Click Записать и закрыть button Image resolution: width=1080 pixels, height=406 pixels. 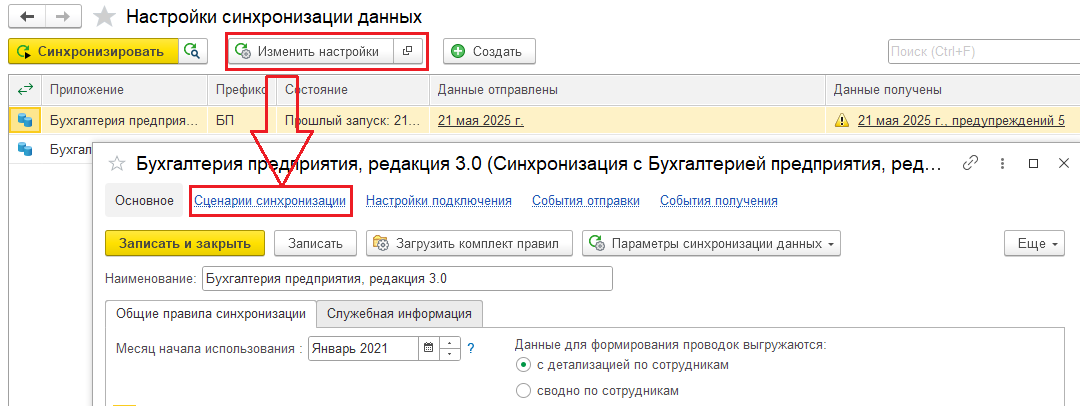point(185,243)
